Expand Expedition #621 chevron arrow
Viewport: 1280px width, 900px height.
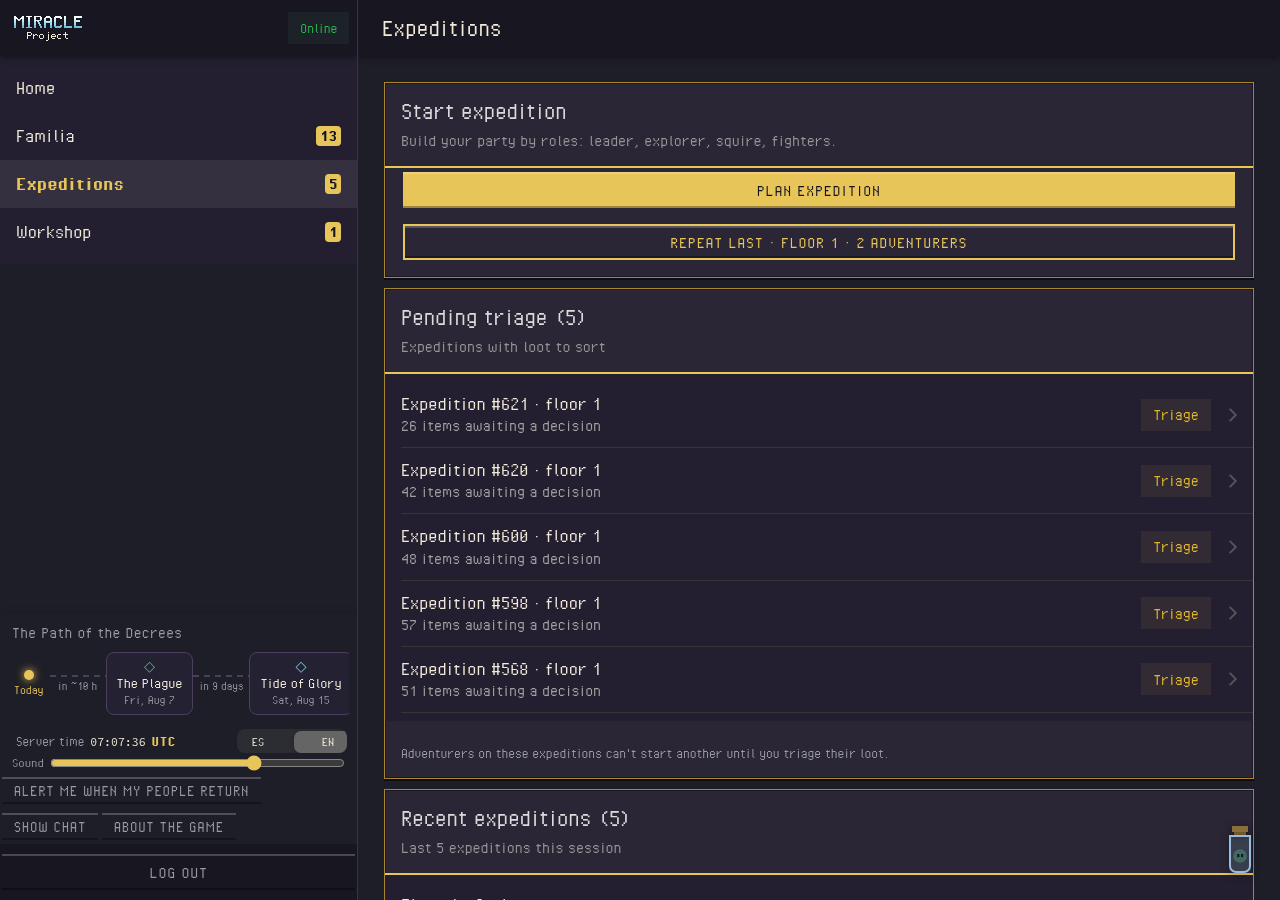pos(1233,415)
